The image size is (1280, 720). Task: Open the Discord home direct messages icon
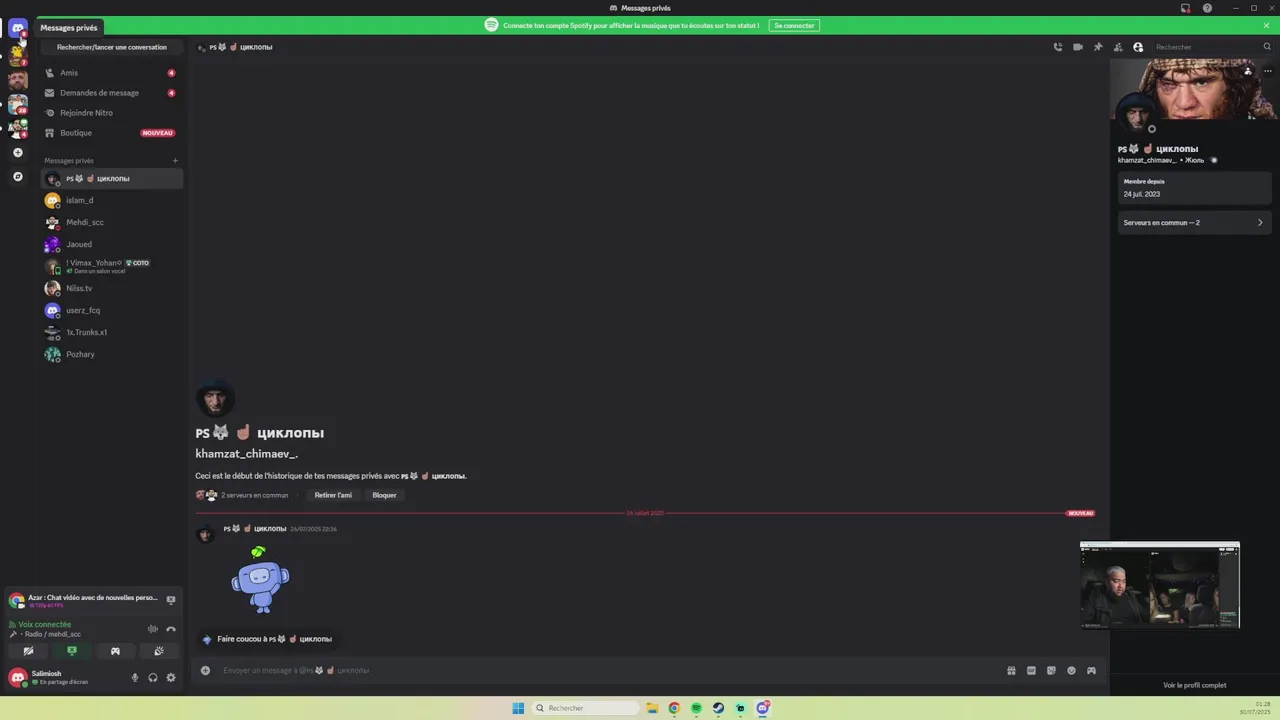click(17, 28)
